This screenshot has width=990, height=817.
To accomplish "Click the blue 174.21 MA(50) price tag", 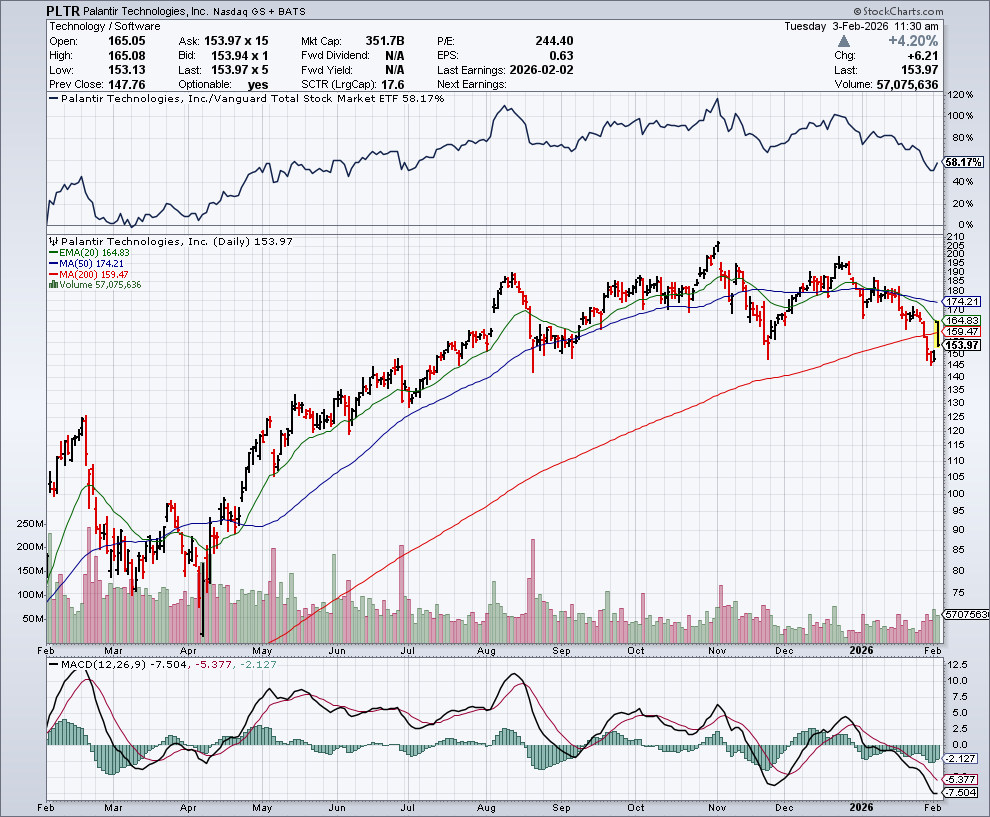I will tap(962, 301).
